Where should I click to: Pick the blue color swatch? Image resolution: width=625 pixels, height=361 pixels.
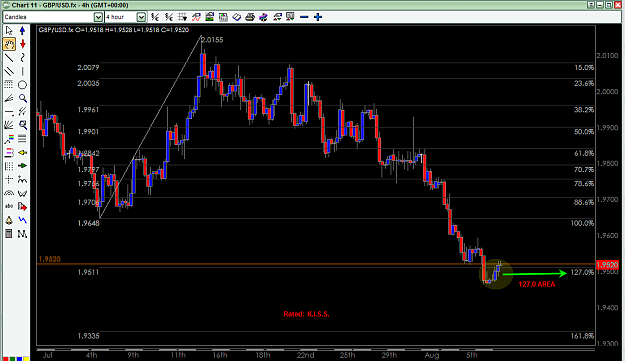pos(19,359)
